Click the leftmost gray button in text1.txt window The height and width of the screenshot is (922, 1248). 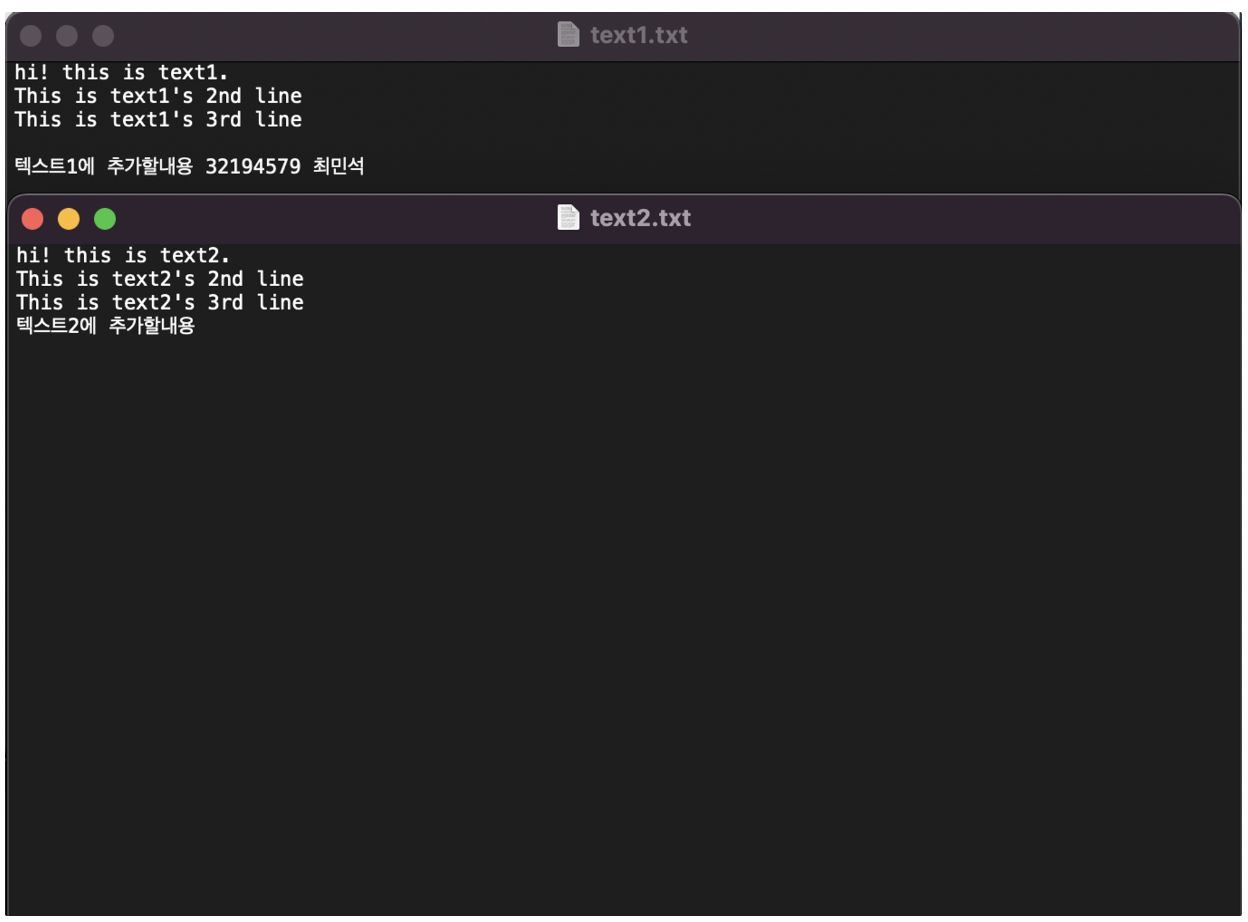(31, 36)
